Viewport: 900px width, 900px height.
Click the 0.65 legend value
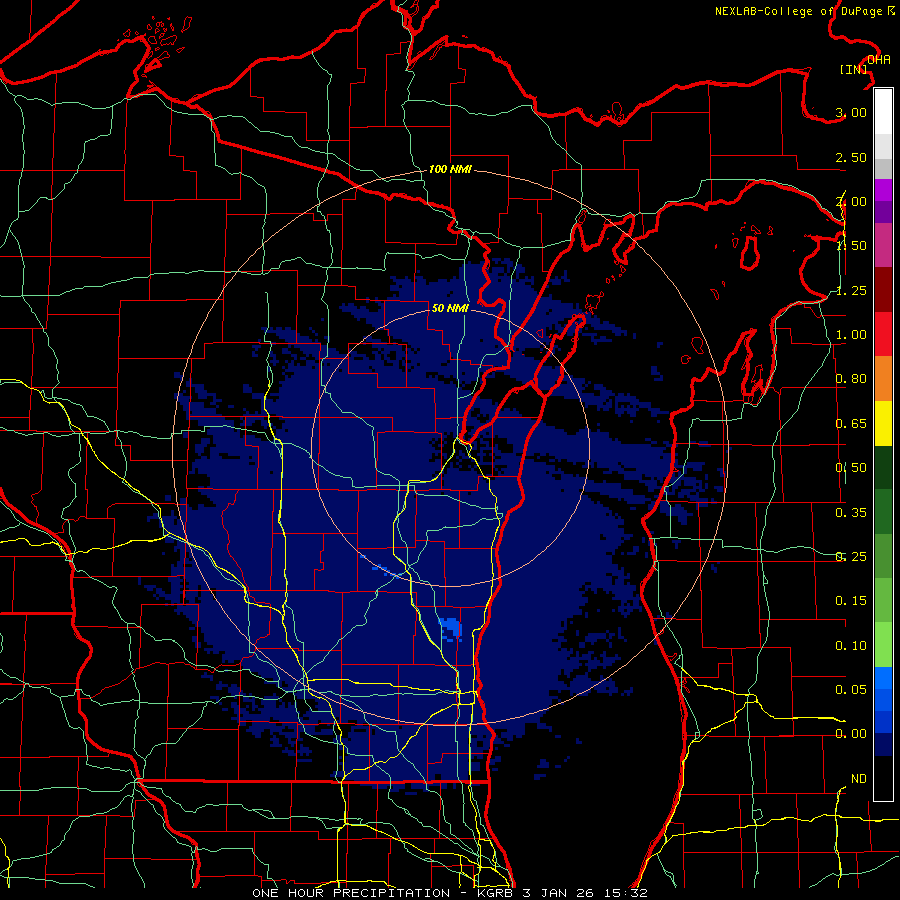click(851, 424)
